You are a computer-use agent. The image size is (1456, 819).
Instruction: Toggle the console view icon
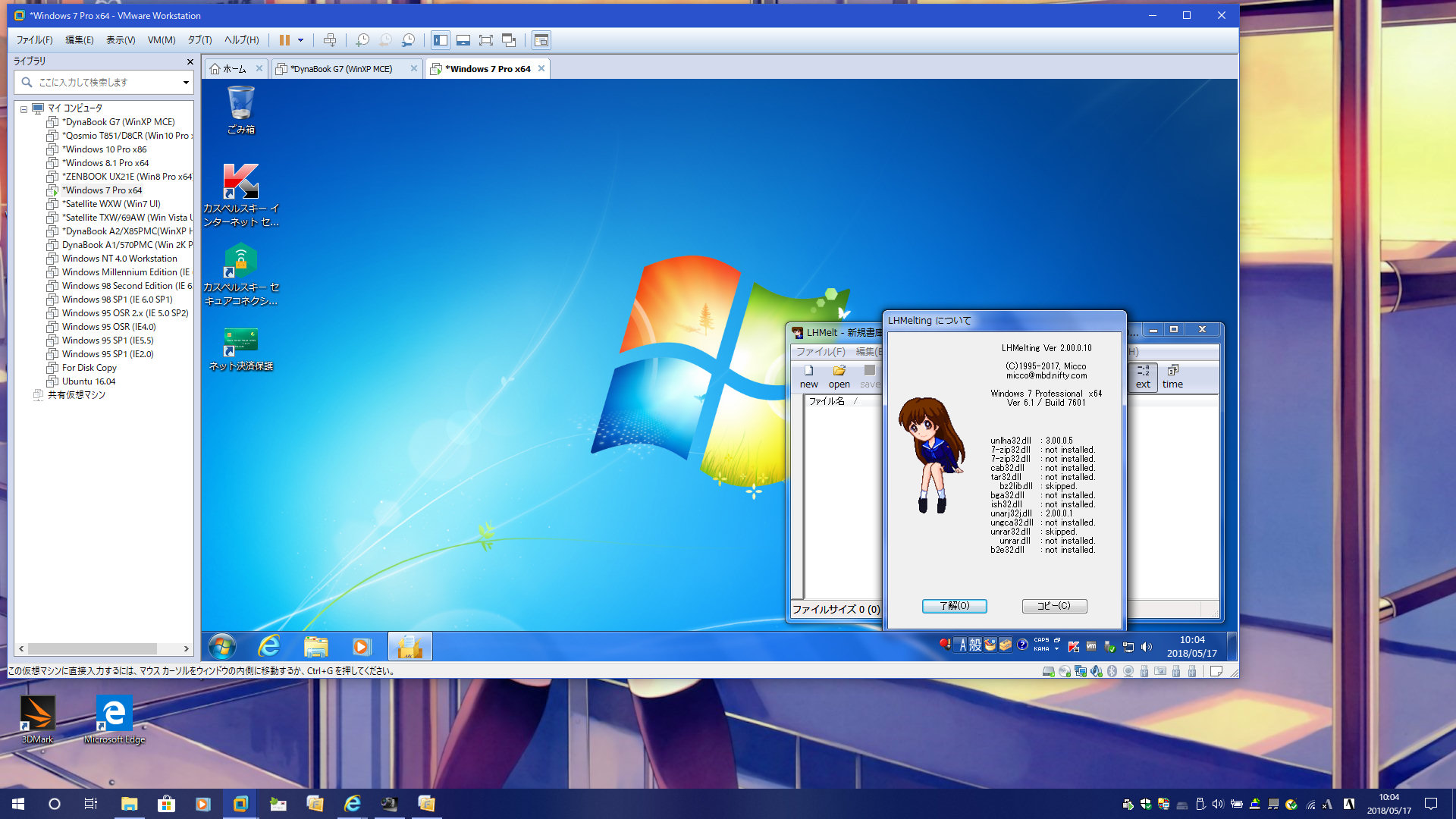point(541,40)
